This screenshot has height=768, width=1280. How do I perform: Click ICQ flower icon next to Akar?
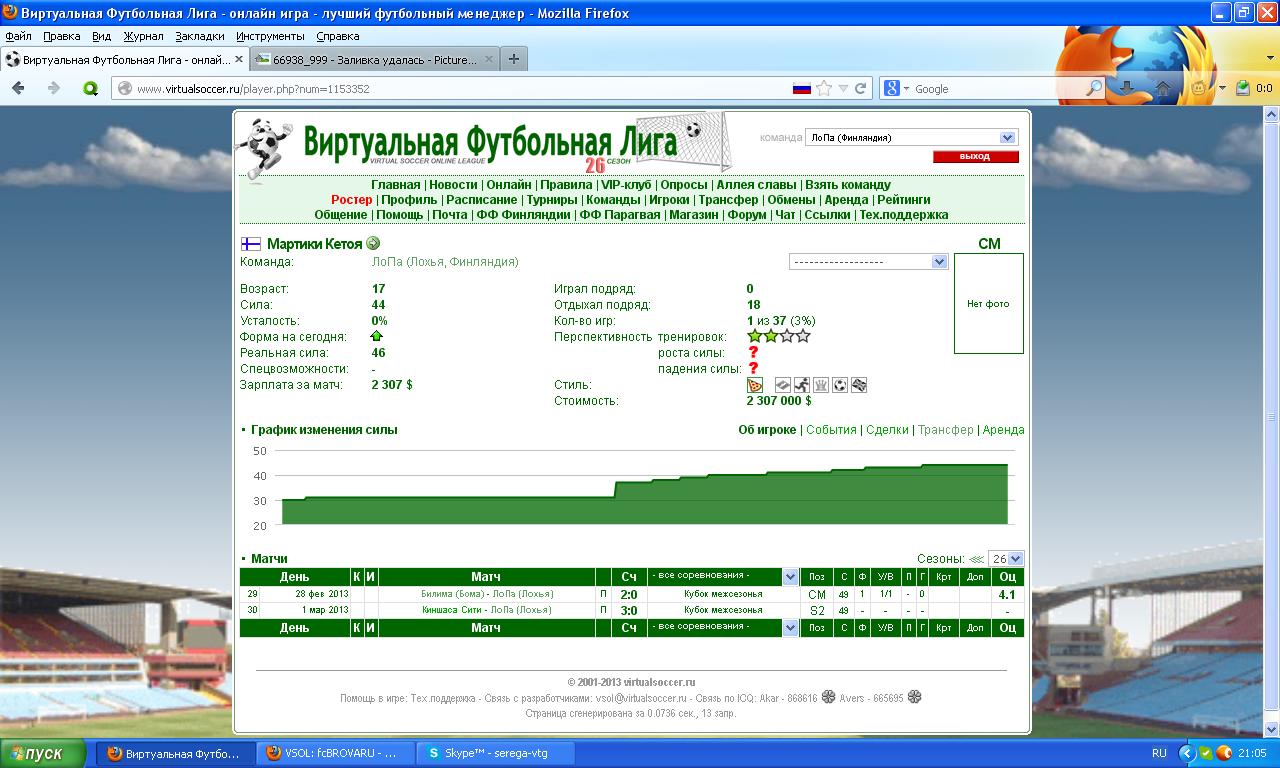[828, 697]
